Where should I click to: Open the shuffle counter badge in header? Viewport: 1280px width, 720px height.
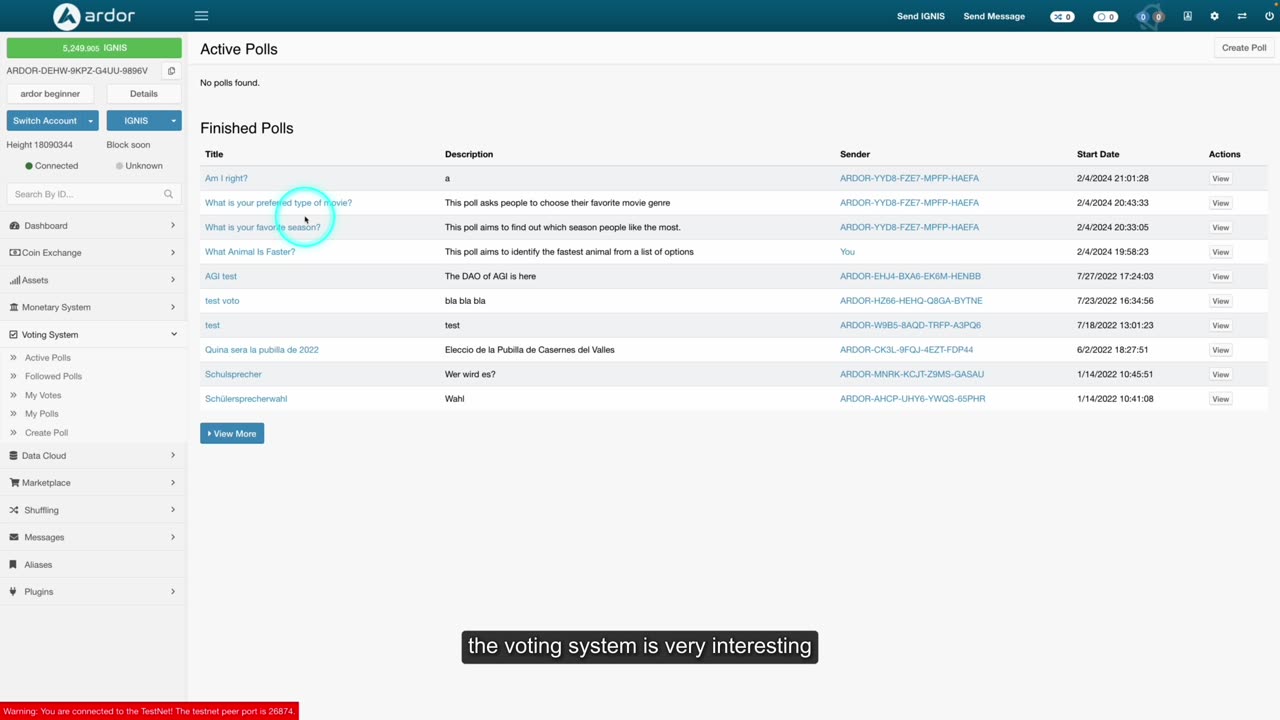pos(1062,17)
